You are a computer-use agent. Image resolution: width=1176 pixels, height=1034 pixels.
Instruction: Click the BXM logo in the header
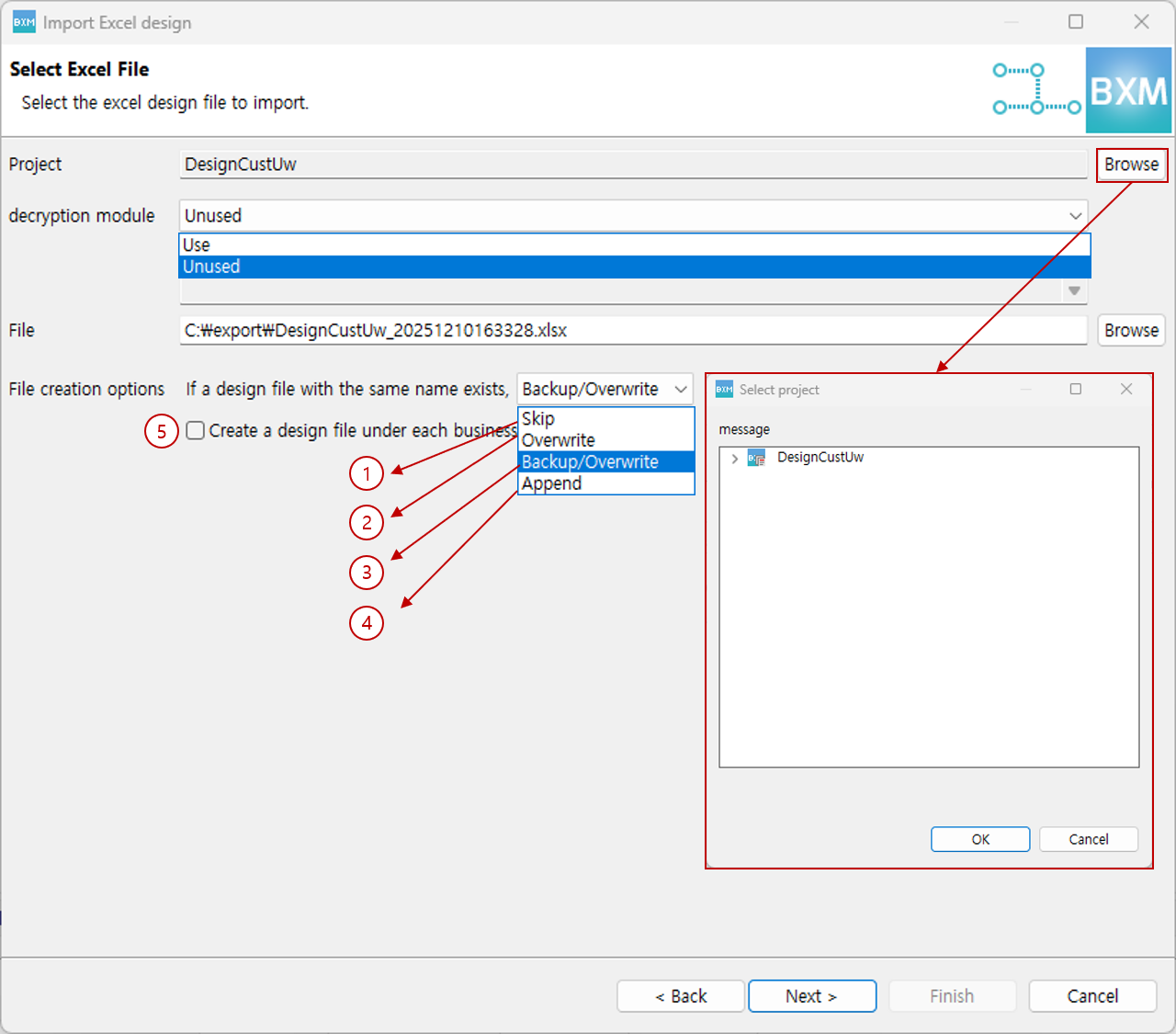(x=1128, y=91)
